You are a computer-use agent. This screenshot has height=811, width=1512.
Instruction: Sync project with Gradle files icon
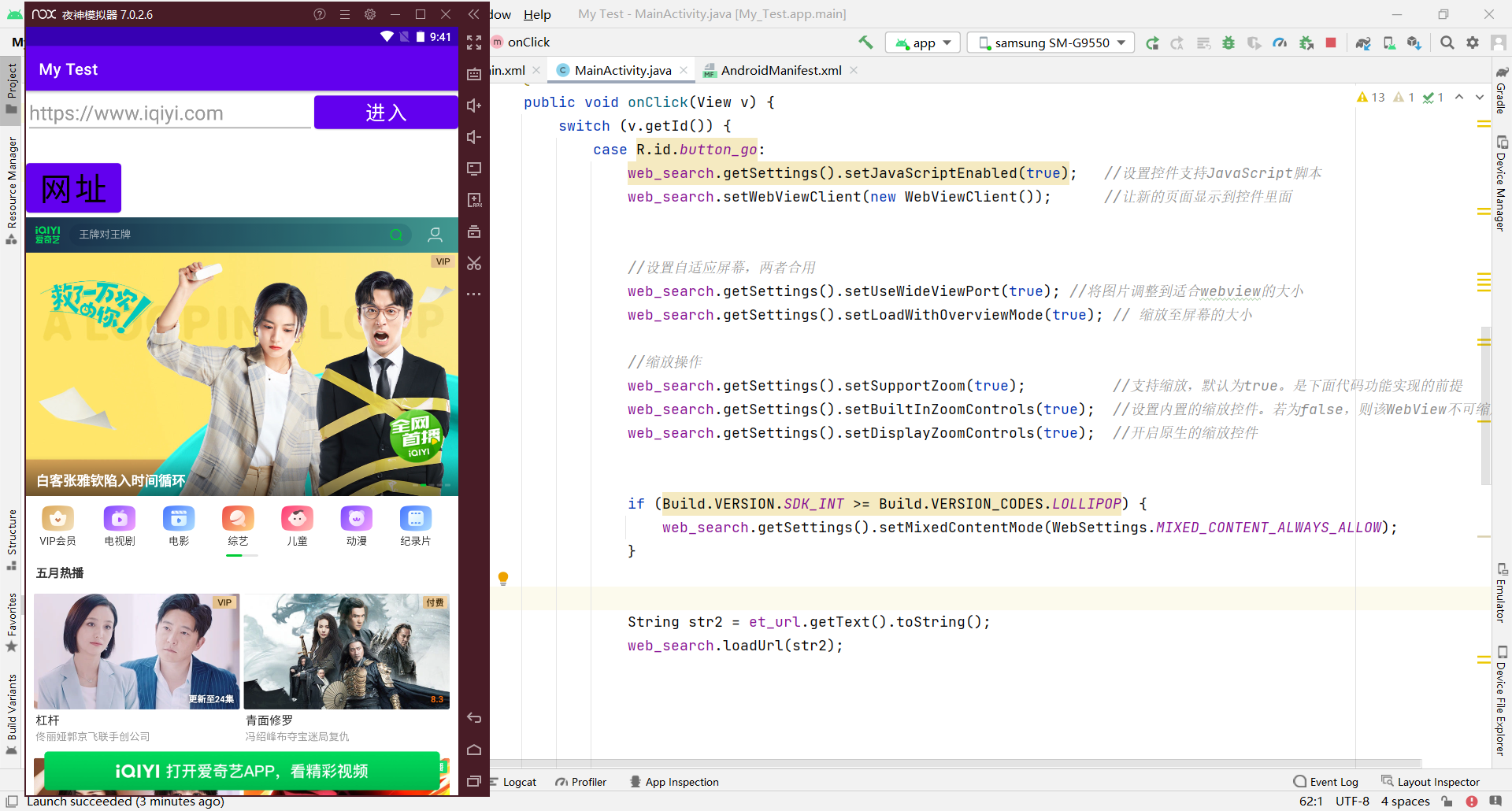pyautogui.click(x=1363, y=43)
